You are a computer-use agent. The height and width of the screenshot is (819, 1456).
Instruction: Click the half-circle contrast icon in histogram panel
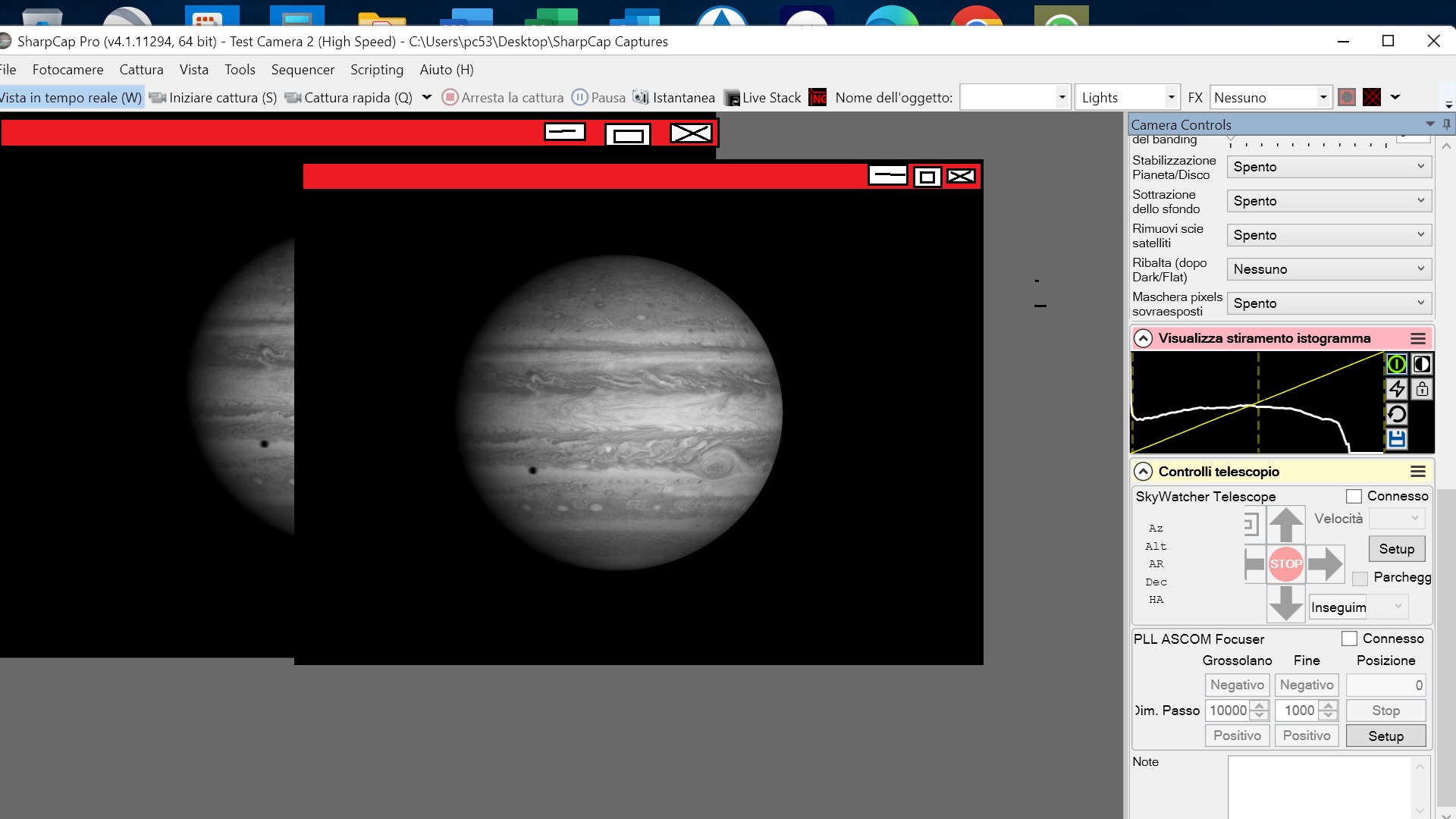click(x=1422, y=364)
